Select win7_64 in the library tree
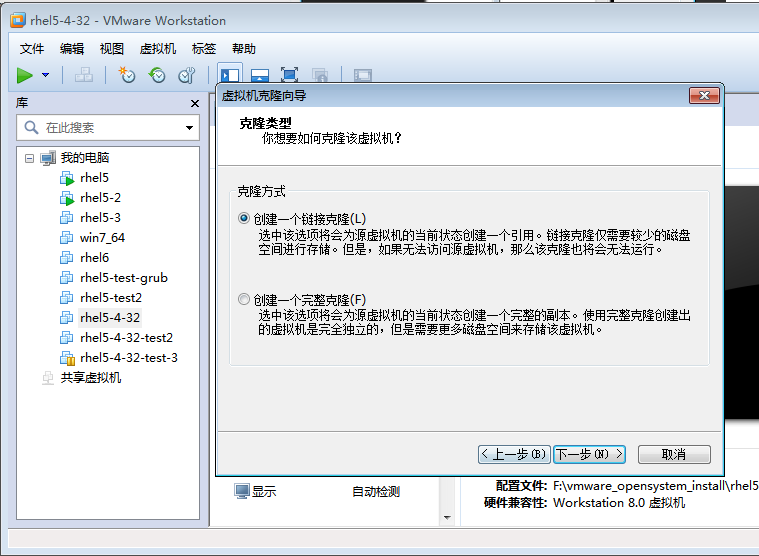 coord(102,238)
